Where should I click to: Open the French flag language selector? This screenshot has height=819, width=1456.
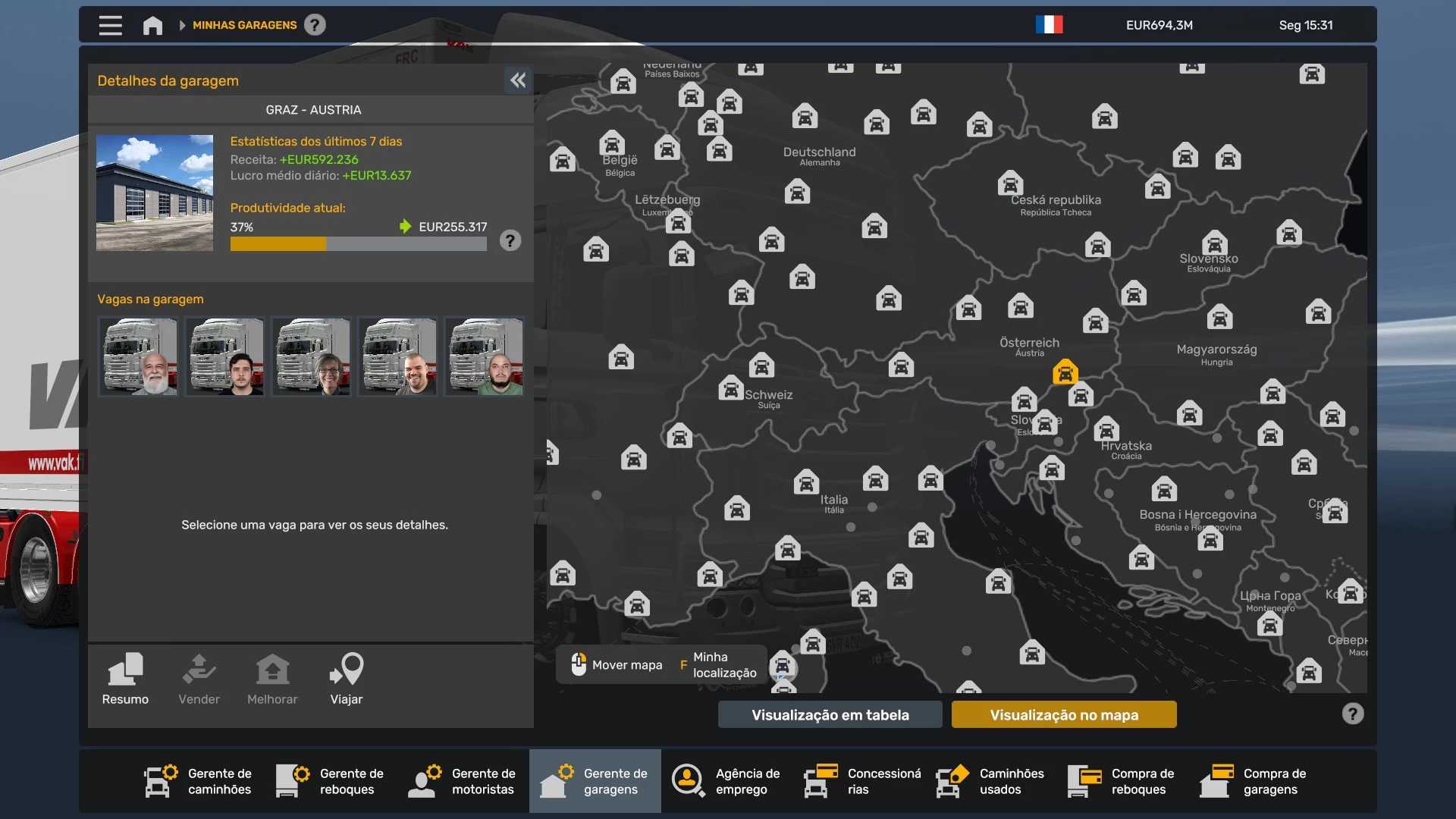click(x=1049, y=25)
